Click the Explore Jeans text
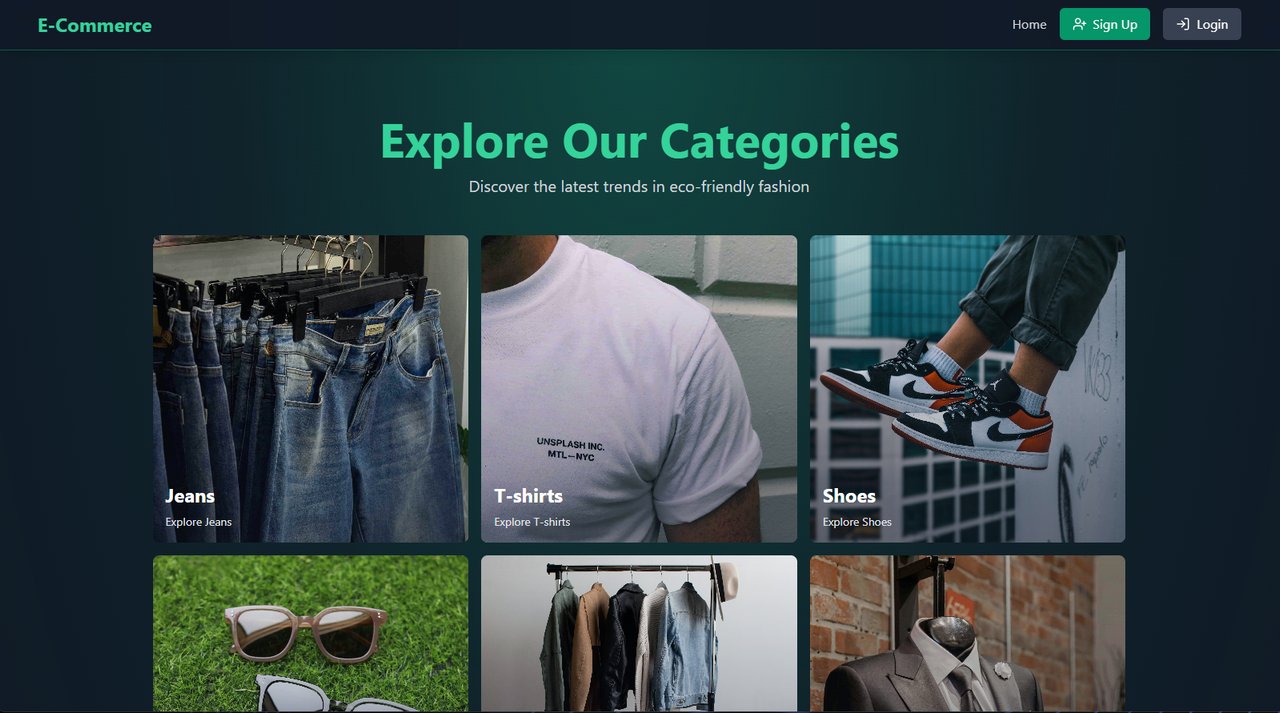Image resolution: width=1280 pixels, height=713 pixels. pyautogui.click(x=198, y=522)
